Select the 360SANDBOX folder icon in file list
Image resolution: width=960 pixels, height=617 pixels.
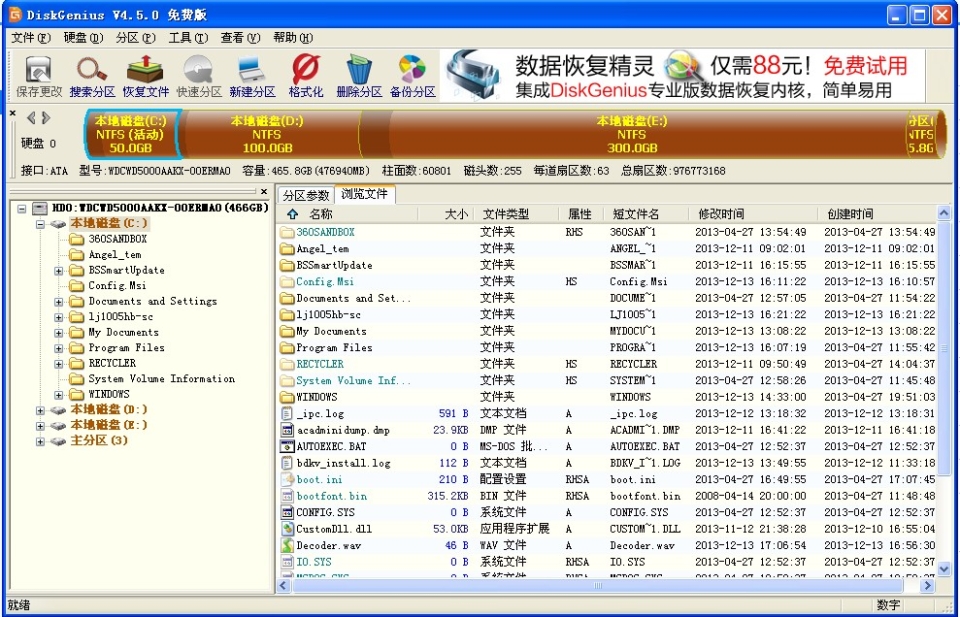pyautogui.click(x=287, y=233)
